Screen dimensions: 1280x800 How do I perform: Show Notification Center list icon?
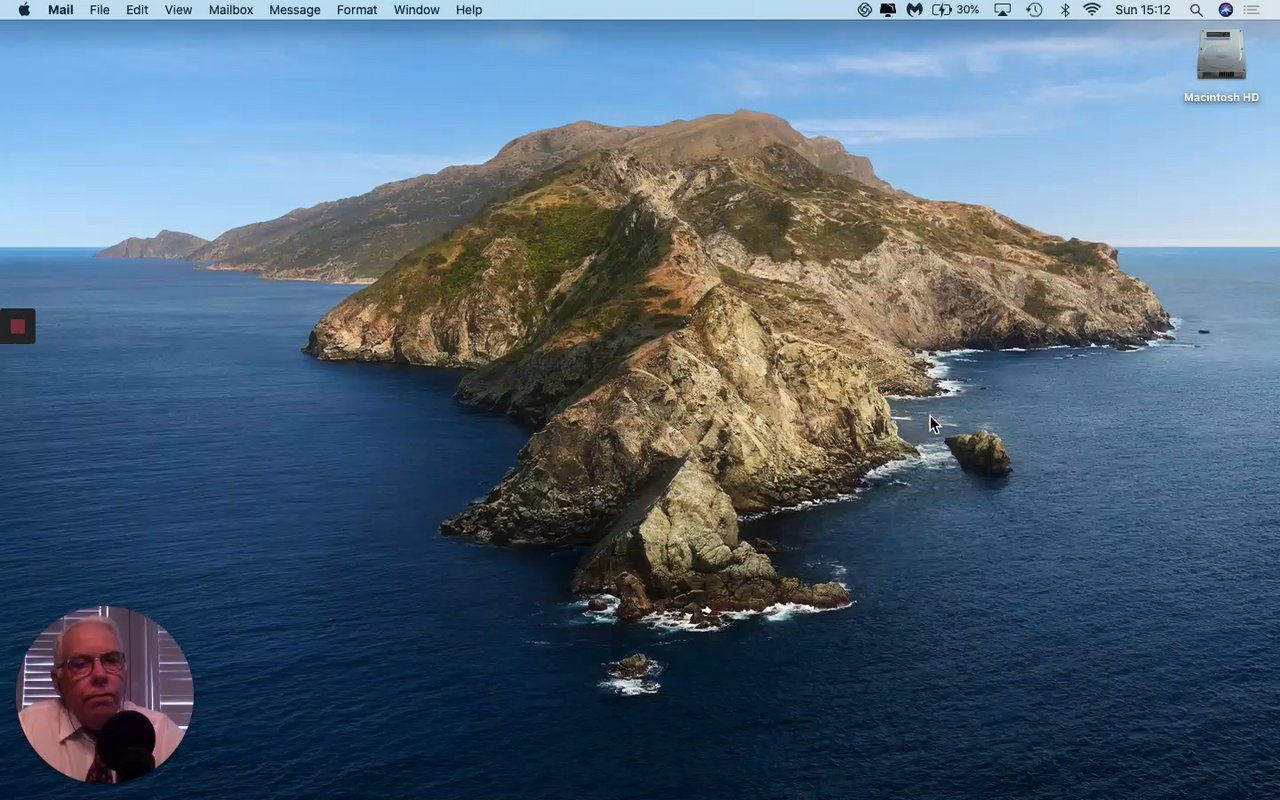tap(1252, 10)
